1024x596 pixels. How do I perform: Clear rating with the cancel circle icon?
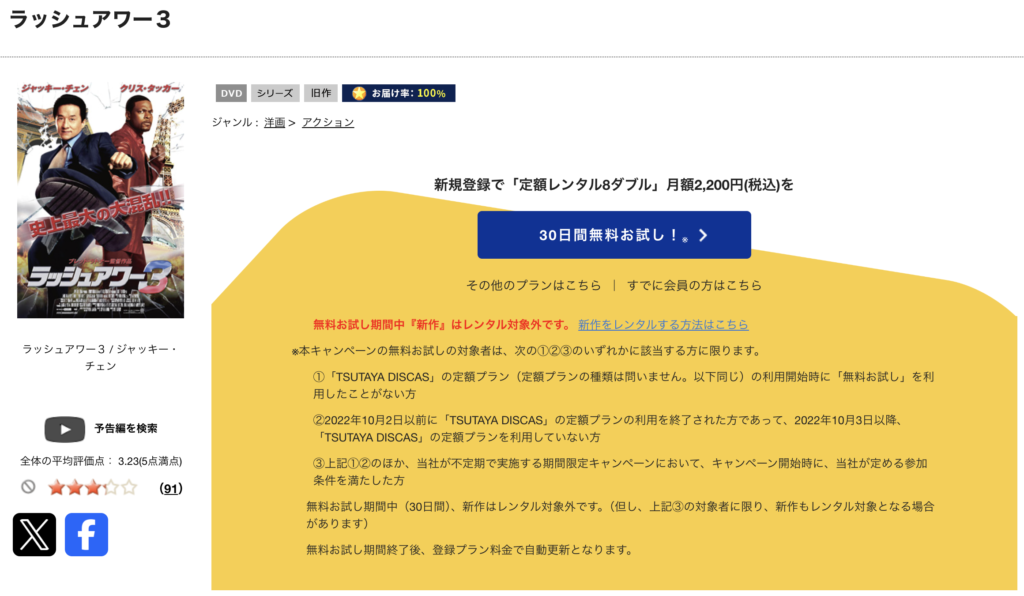pos(28,488)
